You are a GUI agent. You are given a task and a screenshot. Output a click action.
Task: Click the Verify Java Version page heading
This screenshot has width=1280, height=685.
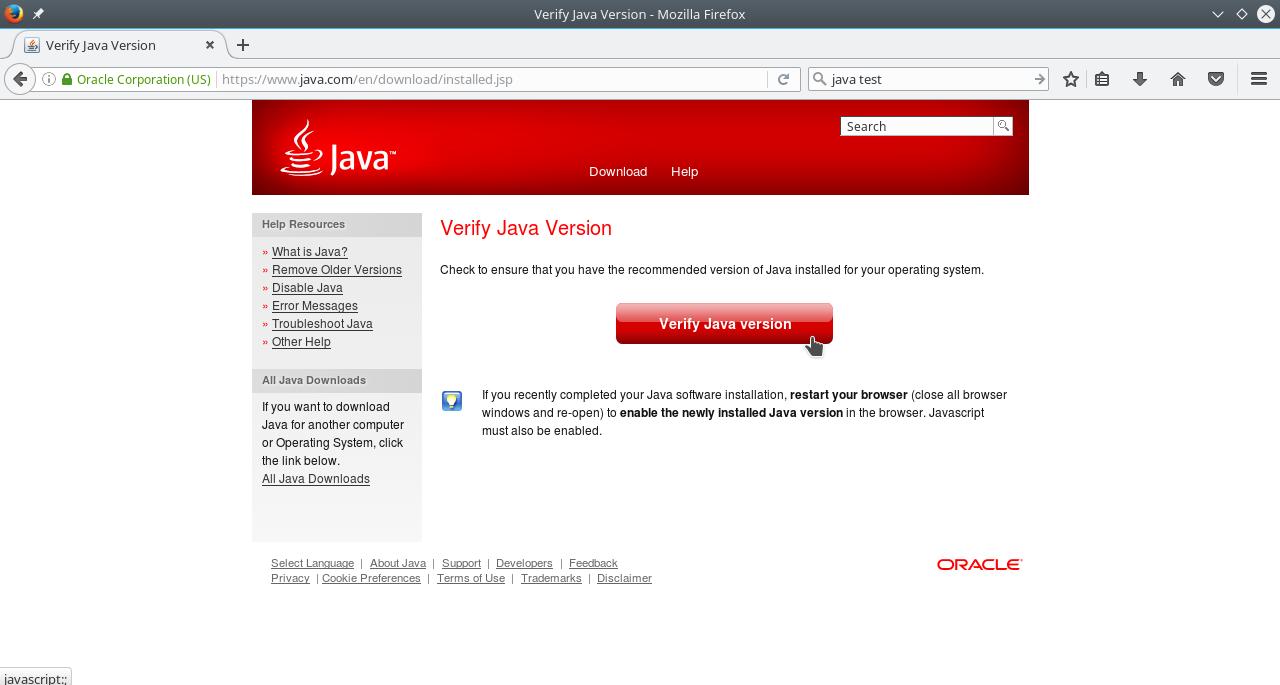(x=526, y=228)
